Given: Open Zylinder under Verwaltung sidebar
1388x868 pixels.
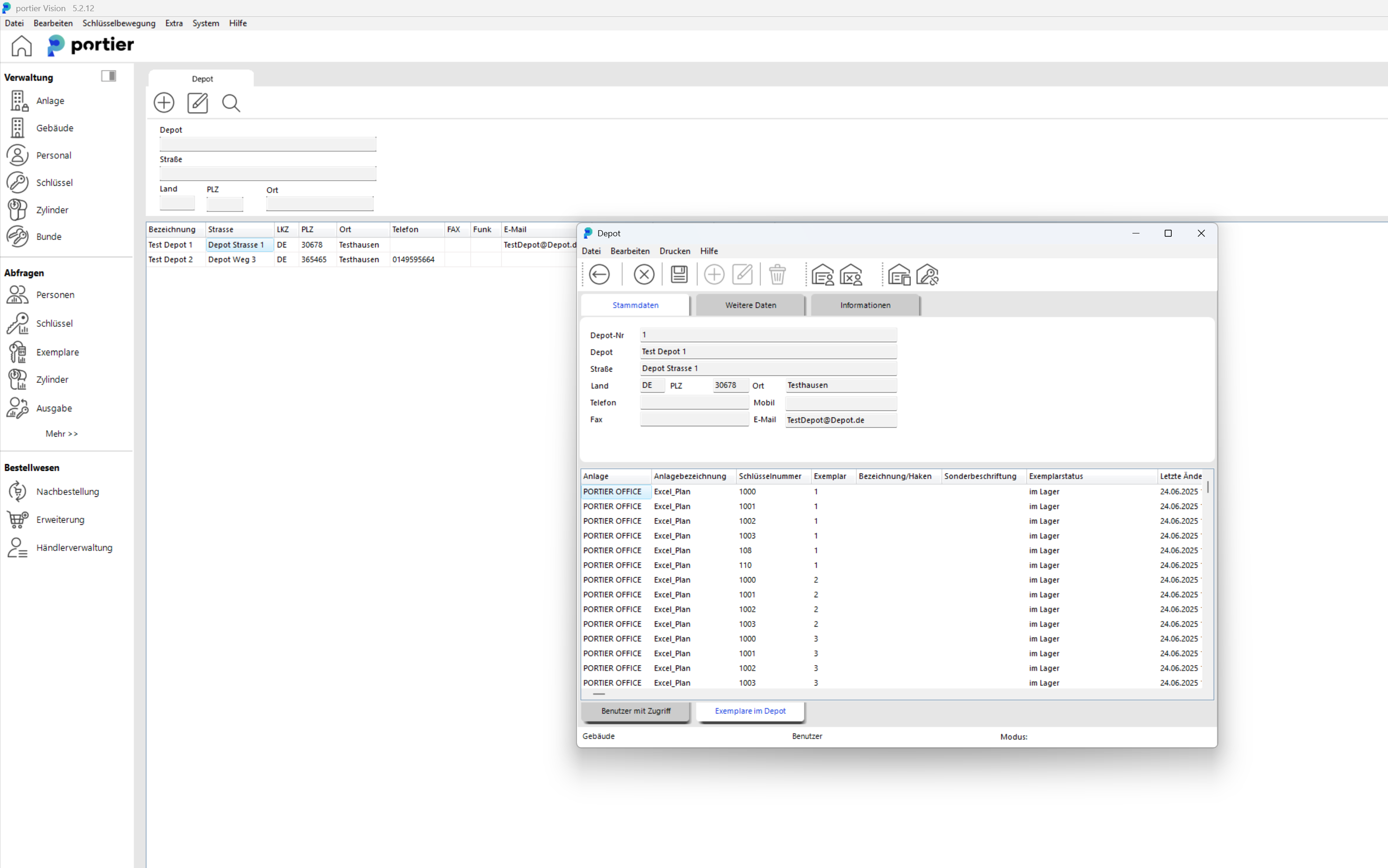Looking at the screenshot, I should (x=52, y=210).
